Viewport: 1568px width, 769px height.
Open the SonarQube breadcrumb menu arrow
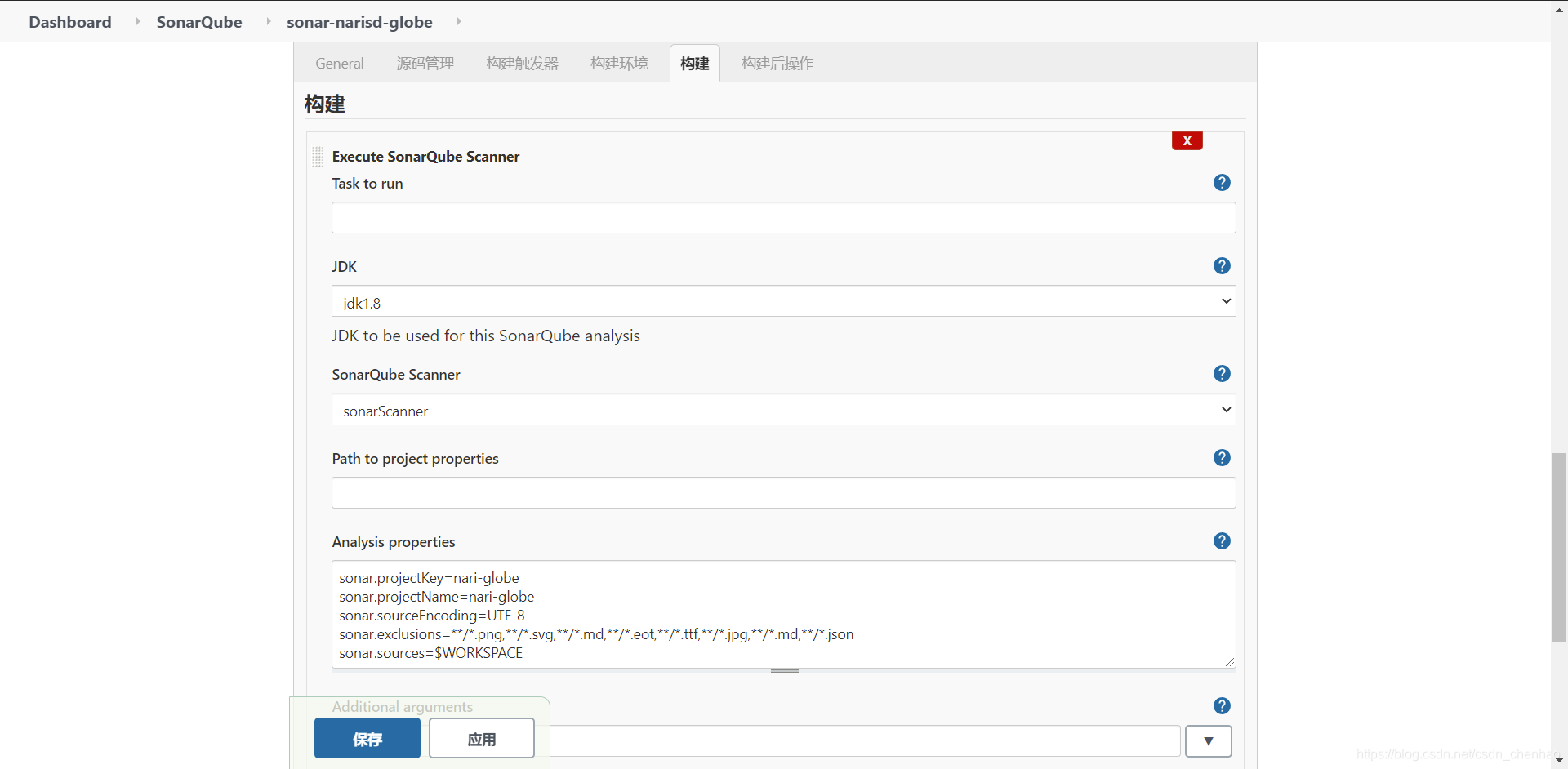point(268,21)
